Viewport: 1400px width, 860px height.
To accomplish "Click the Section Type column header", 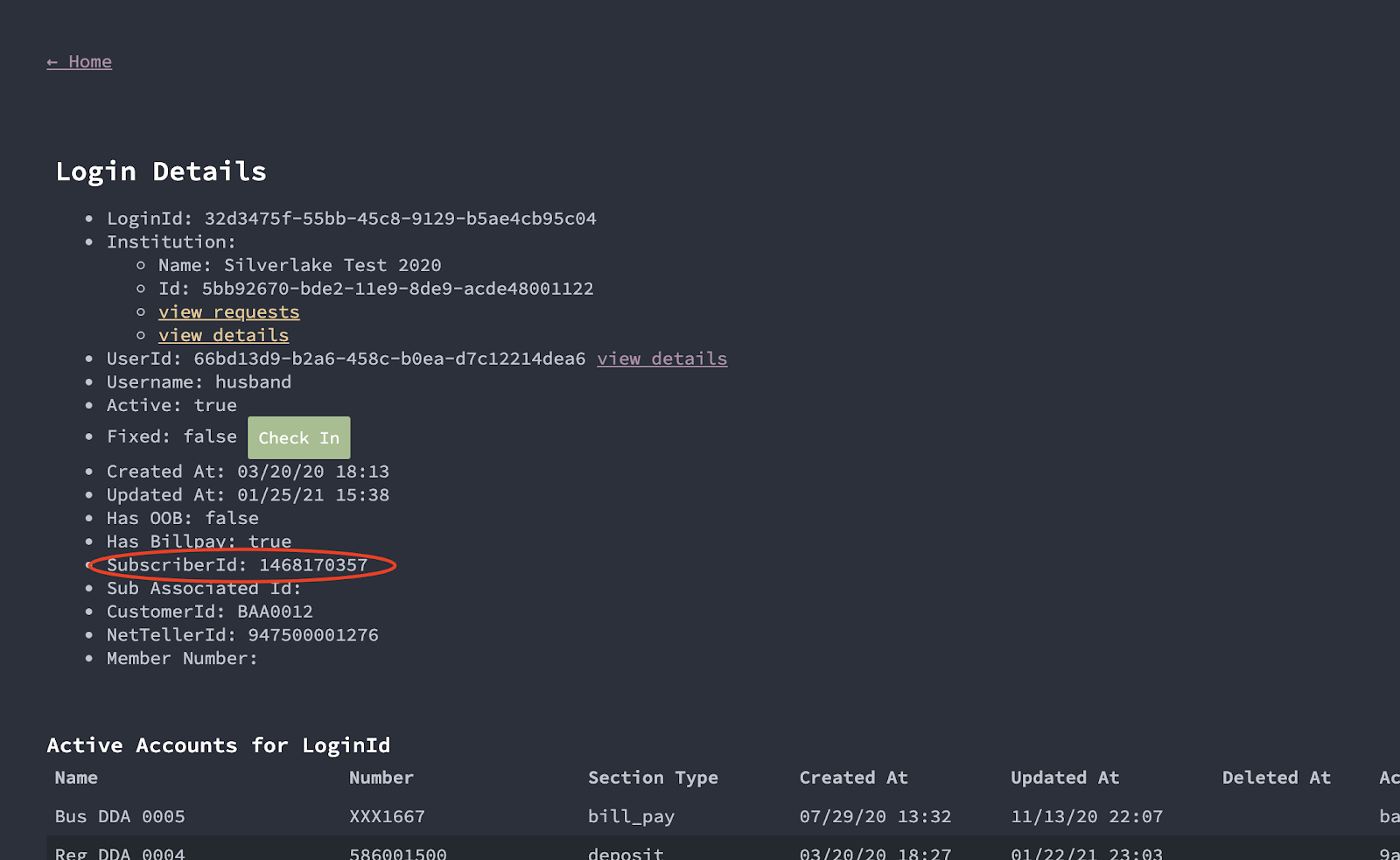I will coord(653,778).
